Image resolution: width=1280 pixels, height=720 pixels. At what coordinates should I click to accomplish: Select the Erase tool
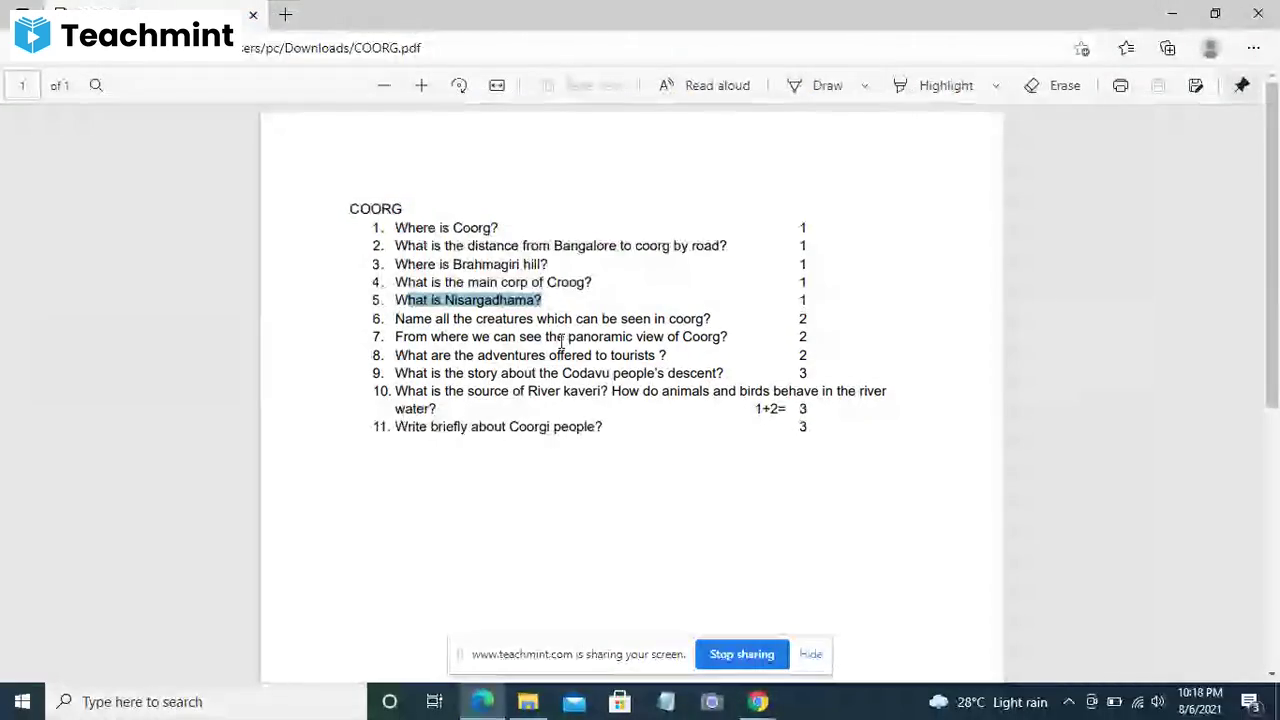tap(1053, 86)
